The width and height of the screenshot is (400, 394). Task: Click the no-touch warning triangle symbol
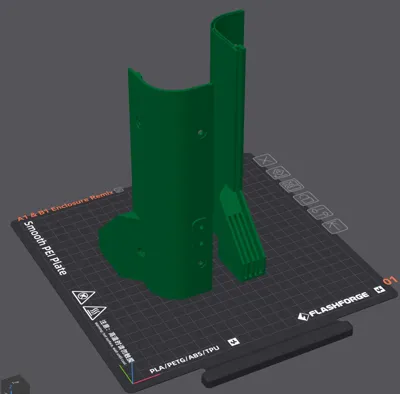tap(83, 296)
